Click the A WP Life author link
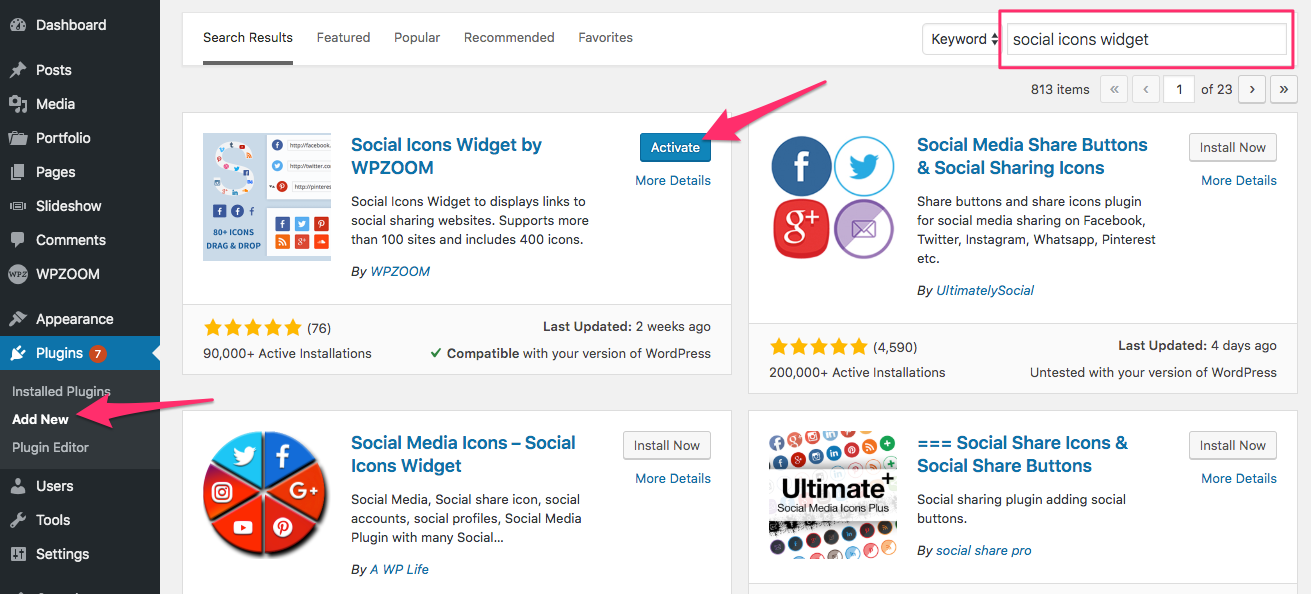Screen dimensions: 1311x594 pos(399,569)
